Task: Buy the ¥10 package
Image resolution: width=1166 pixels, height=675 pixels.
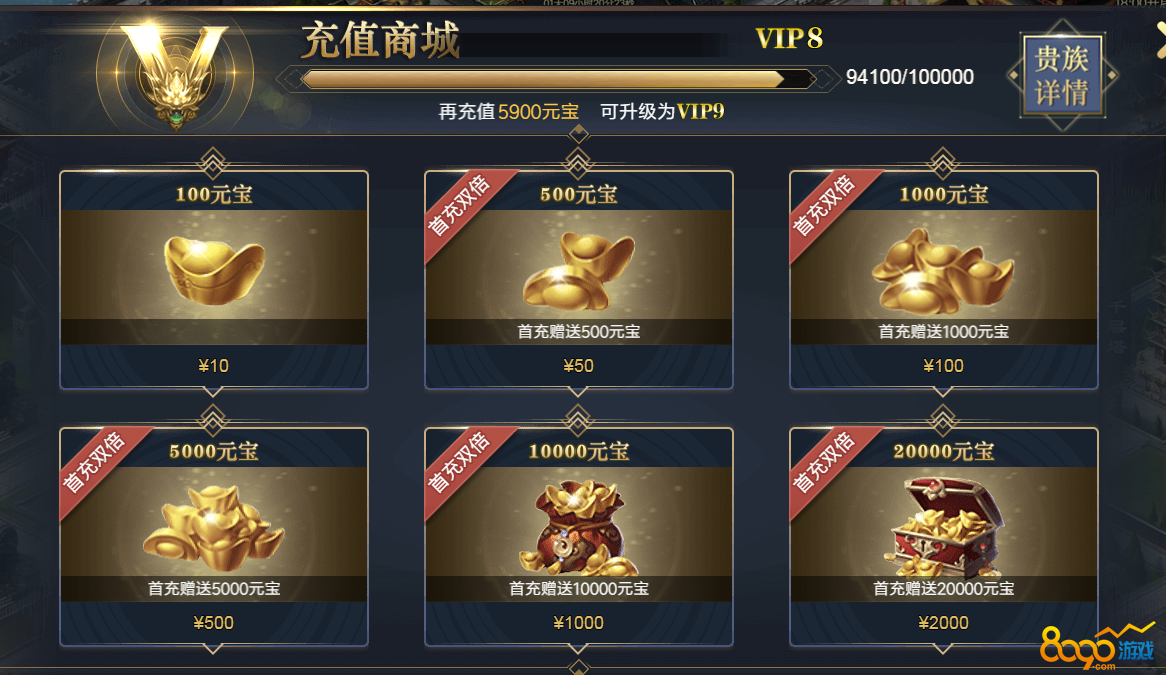Action: [214, 366]
